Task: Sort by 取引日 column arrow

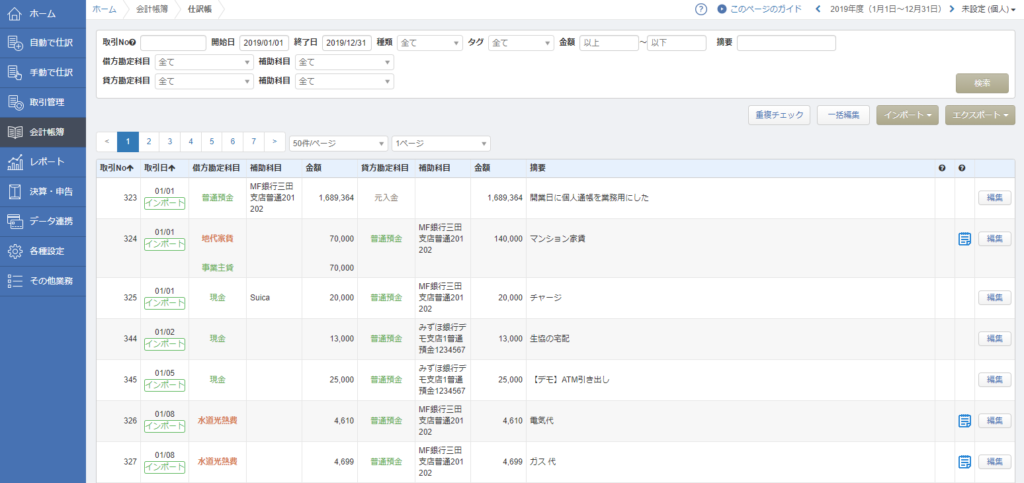Action: coord(172,168)
